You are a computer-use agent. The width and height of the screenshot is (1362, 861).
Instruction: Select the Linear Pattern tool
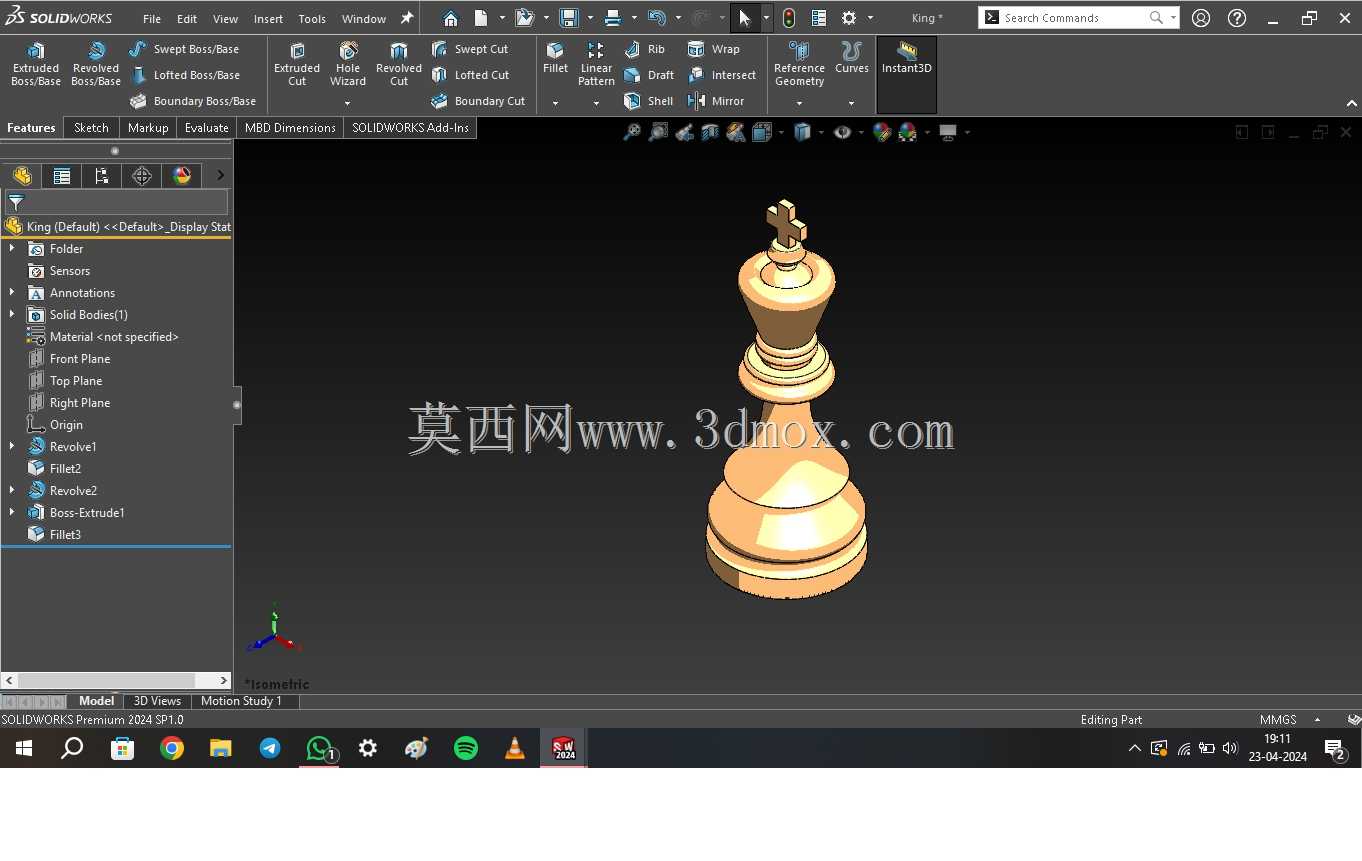point(596,65)
